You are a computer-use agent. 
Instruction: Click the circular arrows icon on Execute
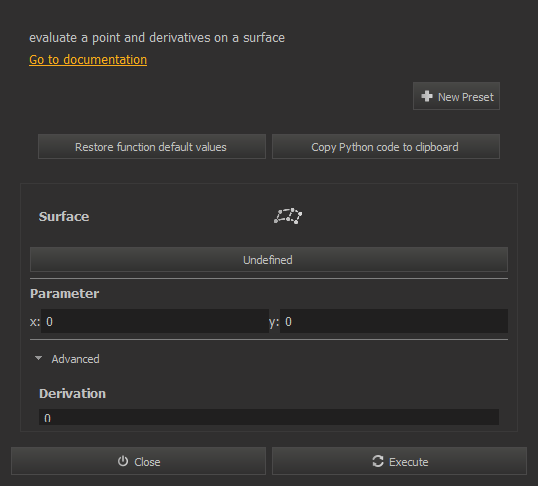[x=378, y=461]
